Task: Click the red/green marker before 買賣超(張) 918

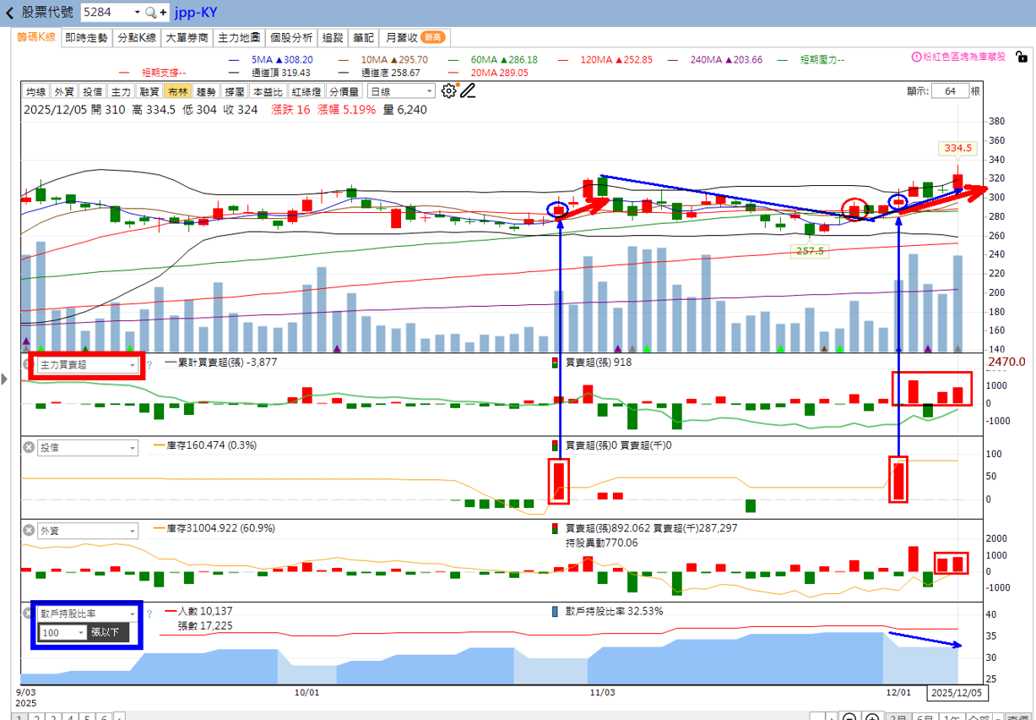Action: (555, 363)
